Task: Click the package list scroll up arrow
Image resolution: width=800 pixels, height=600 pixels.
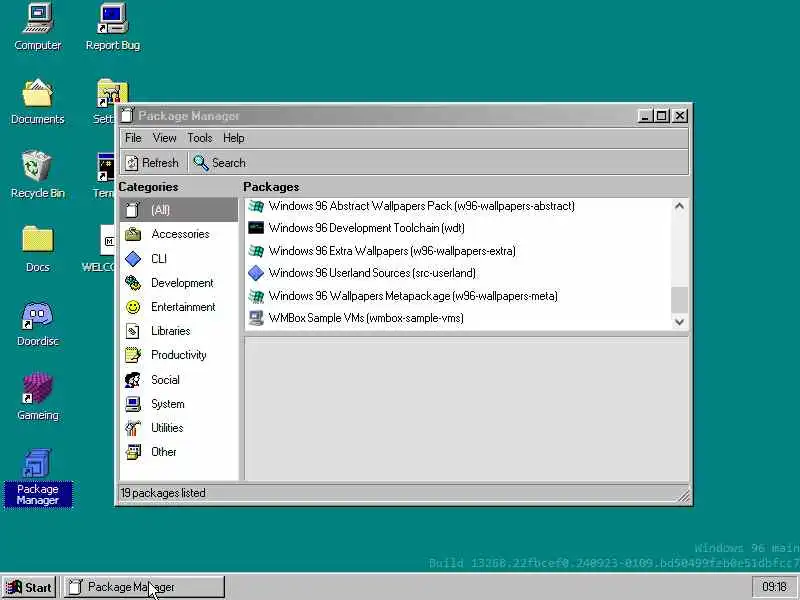Action: click(x=680, y=206)
